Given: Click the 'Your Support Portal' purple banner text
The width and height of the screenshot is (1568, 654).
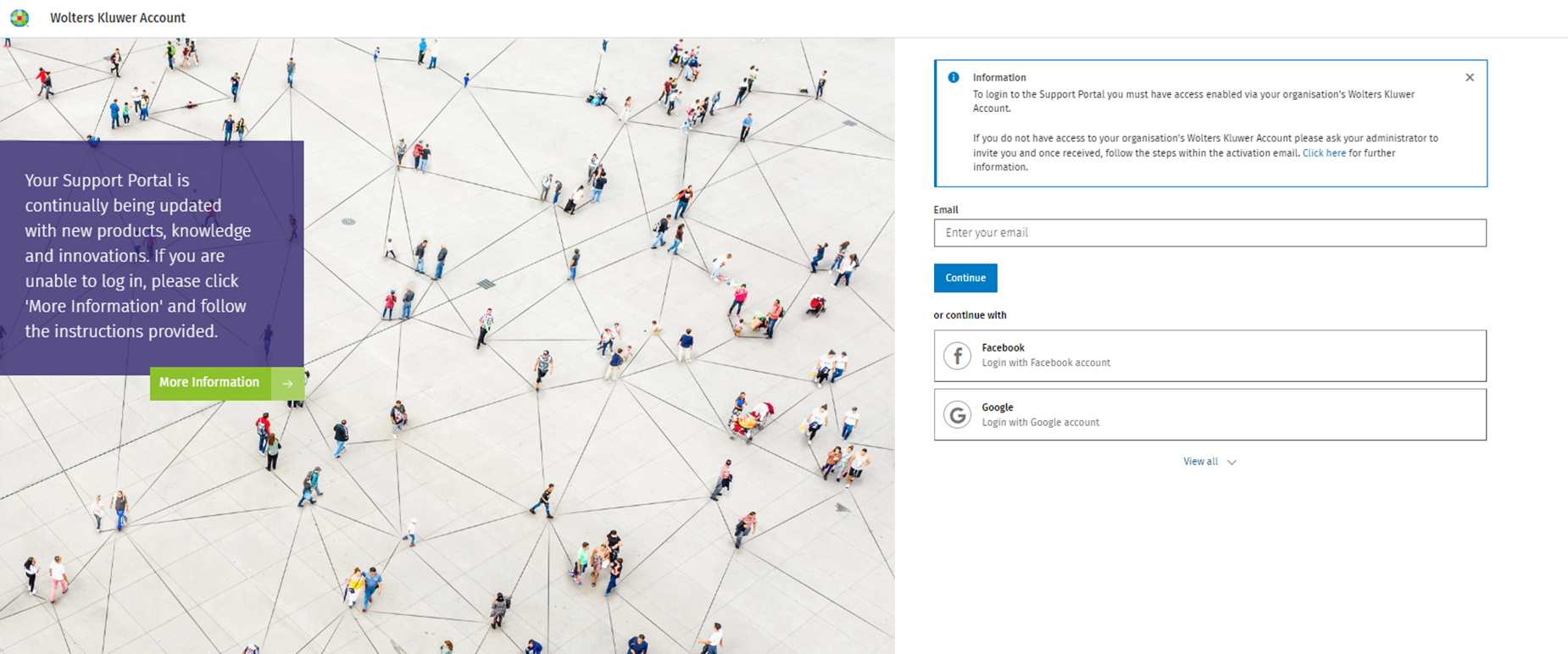Looking at the screenshot, I should tap(138, 256).
